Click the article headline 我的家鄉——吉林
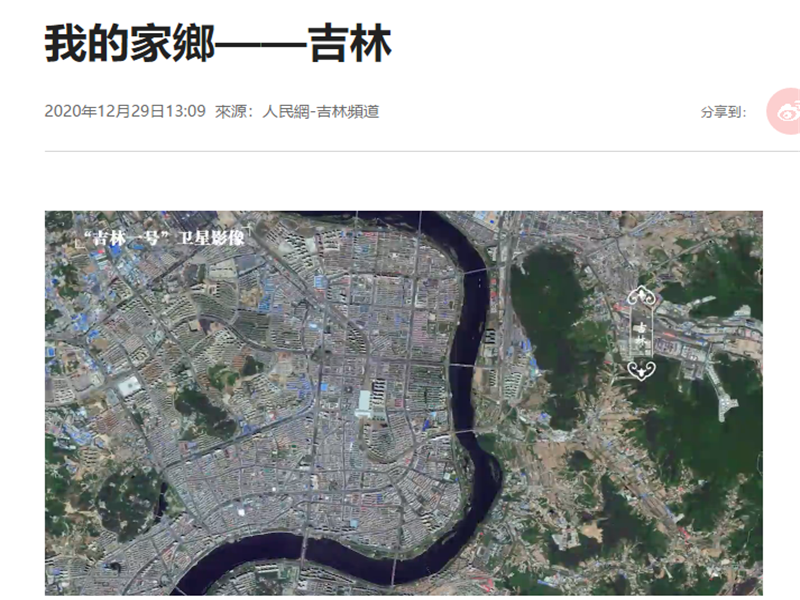 218,44
